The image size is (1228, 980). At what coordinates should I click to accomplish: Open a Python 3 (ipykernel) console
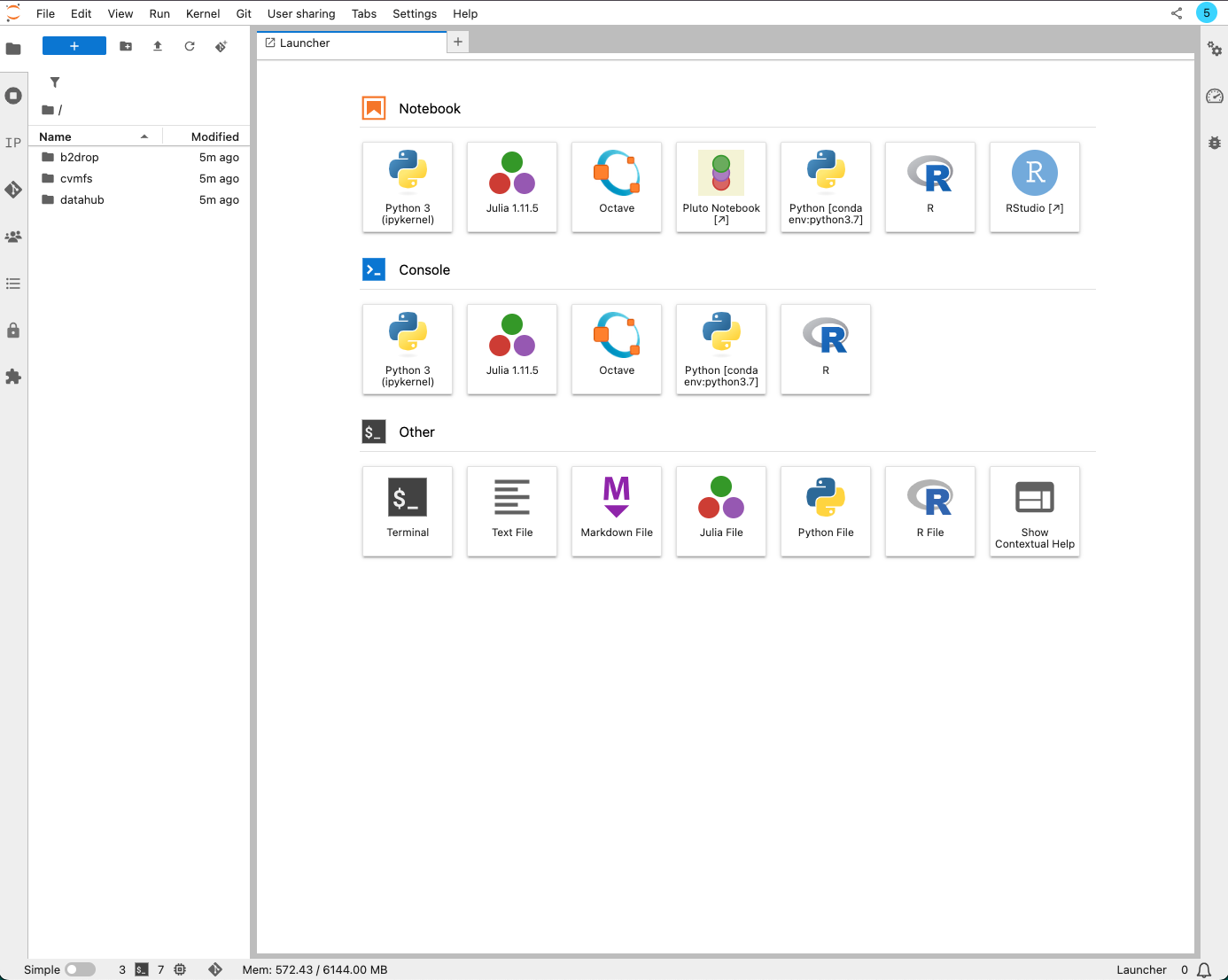[408, 349]
